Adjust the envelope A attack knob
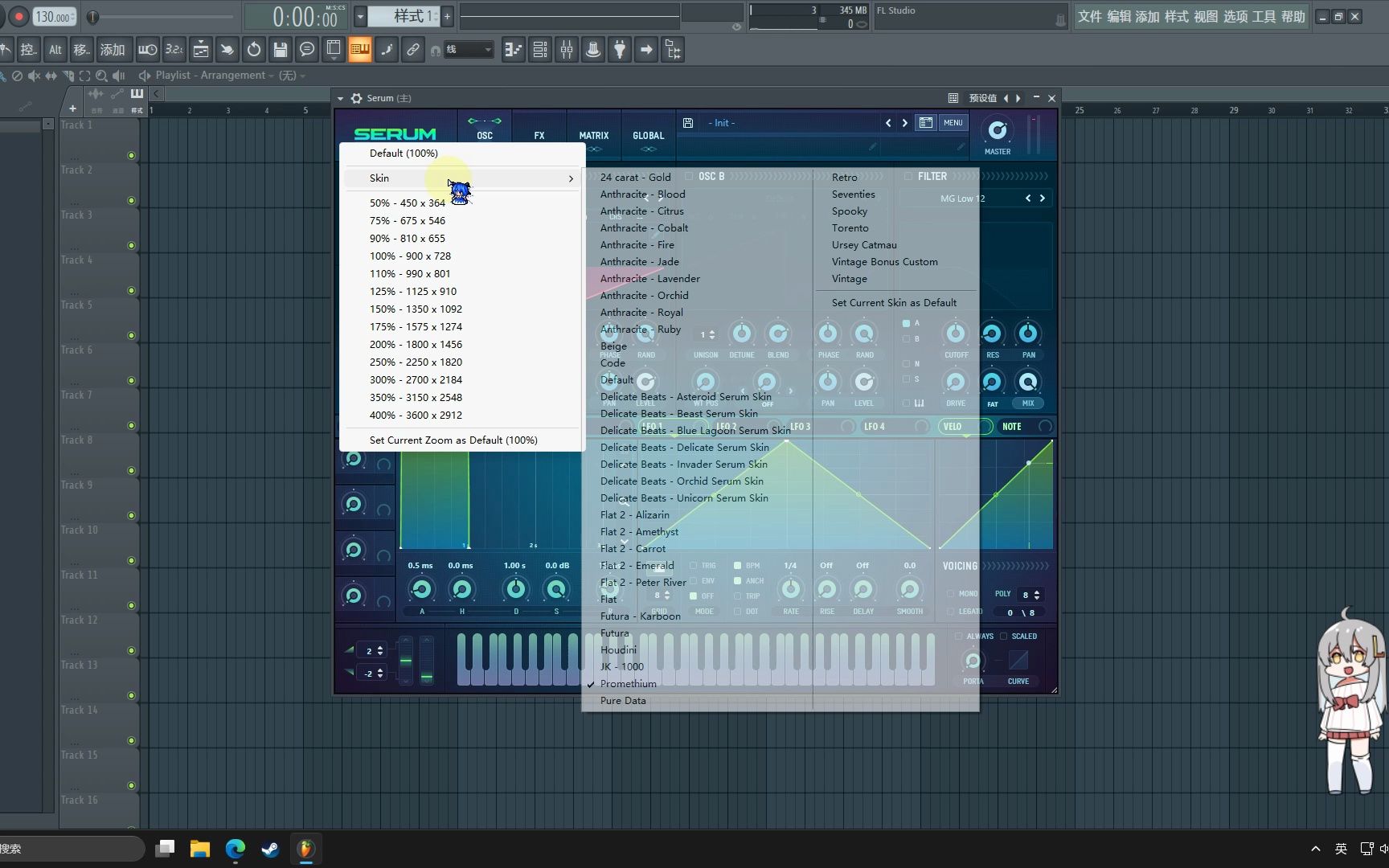1389x868 pixels. (421, 590)
